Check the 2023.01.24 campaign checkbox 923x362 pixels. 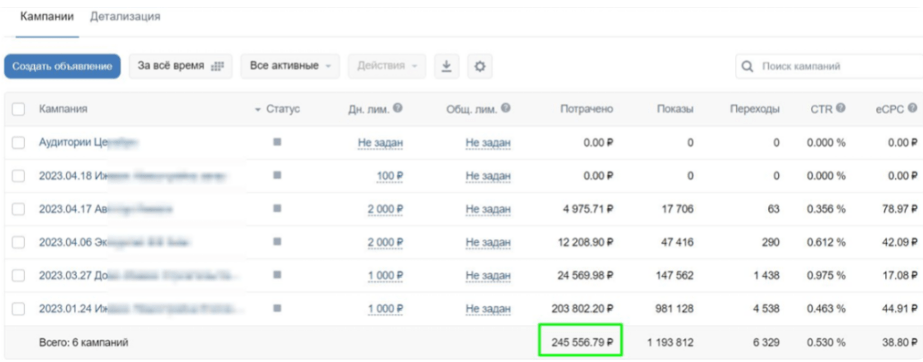pyautogui.click(x=18, y=308)
